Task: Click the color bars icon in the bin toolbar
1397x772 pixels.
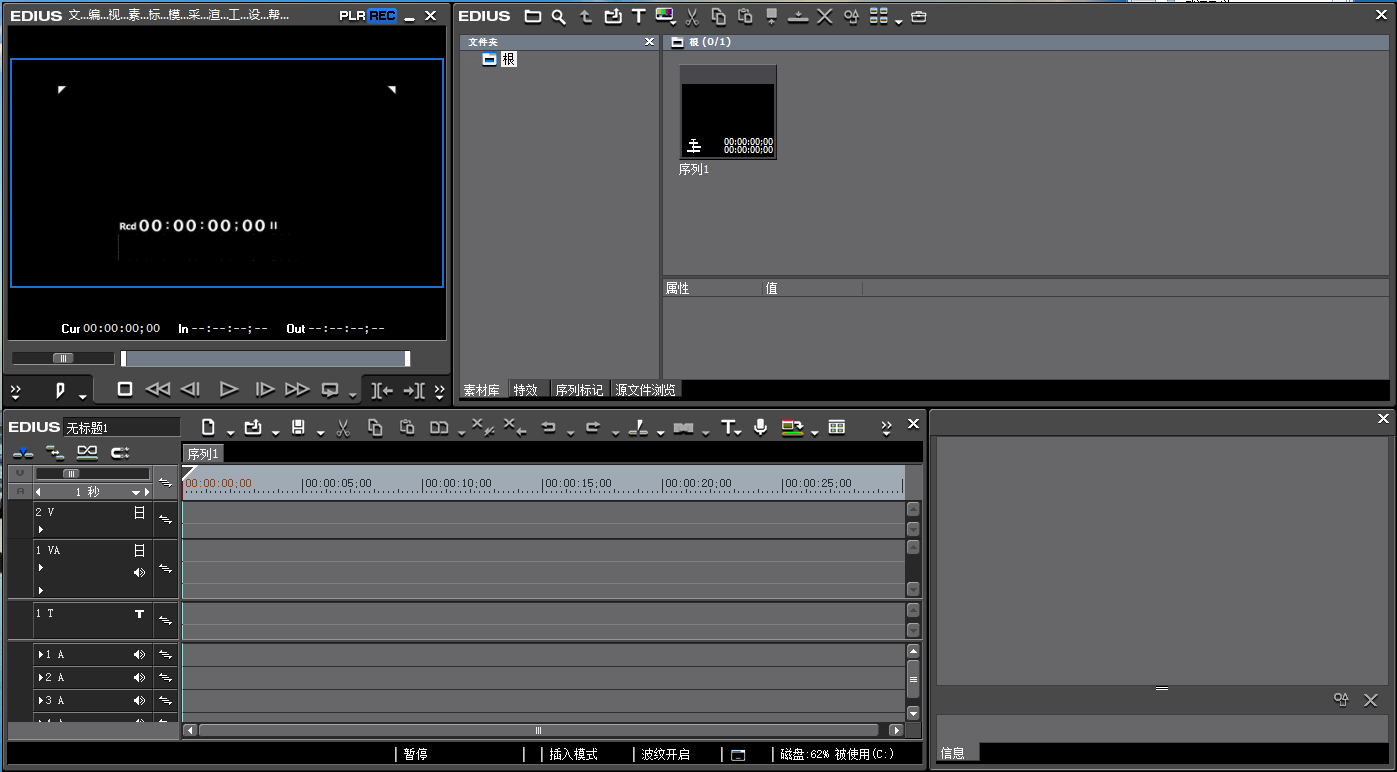Action: point(664,16)
